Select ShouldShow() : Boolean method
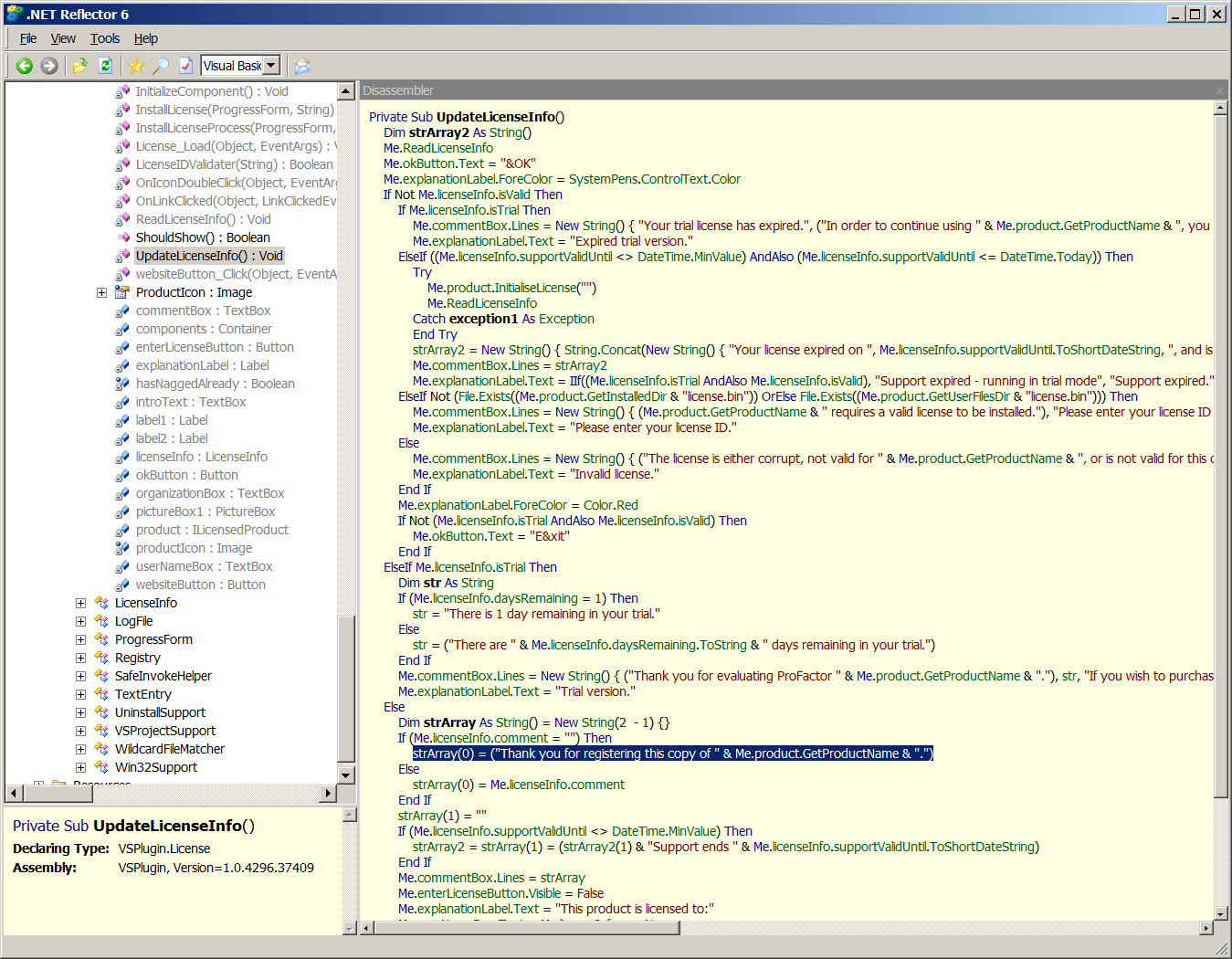This screenshot has height=959, width=1232. tap(203, 237)
